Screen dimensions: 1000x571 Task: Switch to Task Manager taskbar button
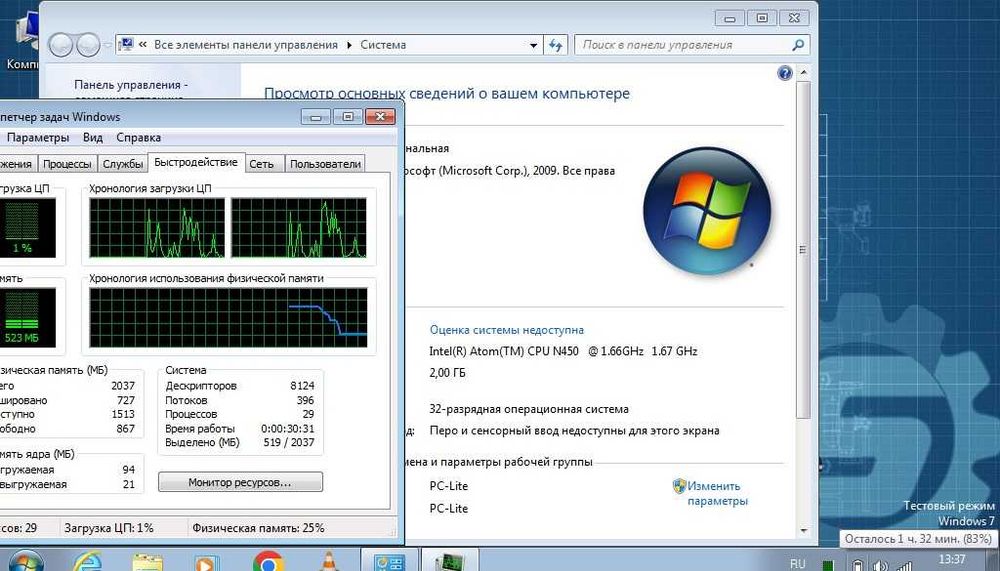coord(449,562)
